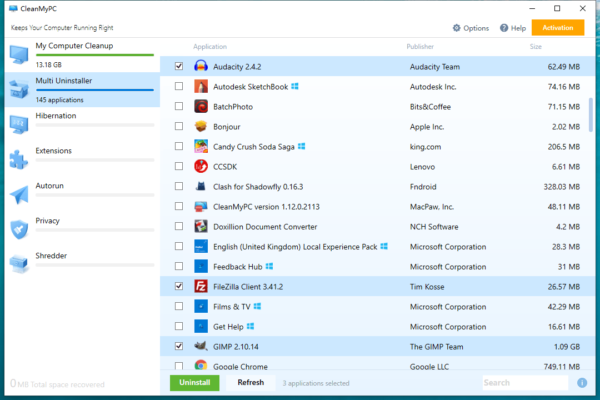The height and width of the screenshot is (400, 600).
Task: Click the FileZilla Client red icon
Action: pos(201,286)
